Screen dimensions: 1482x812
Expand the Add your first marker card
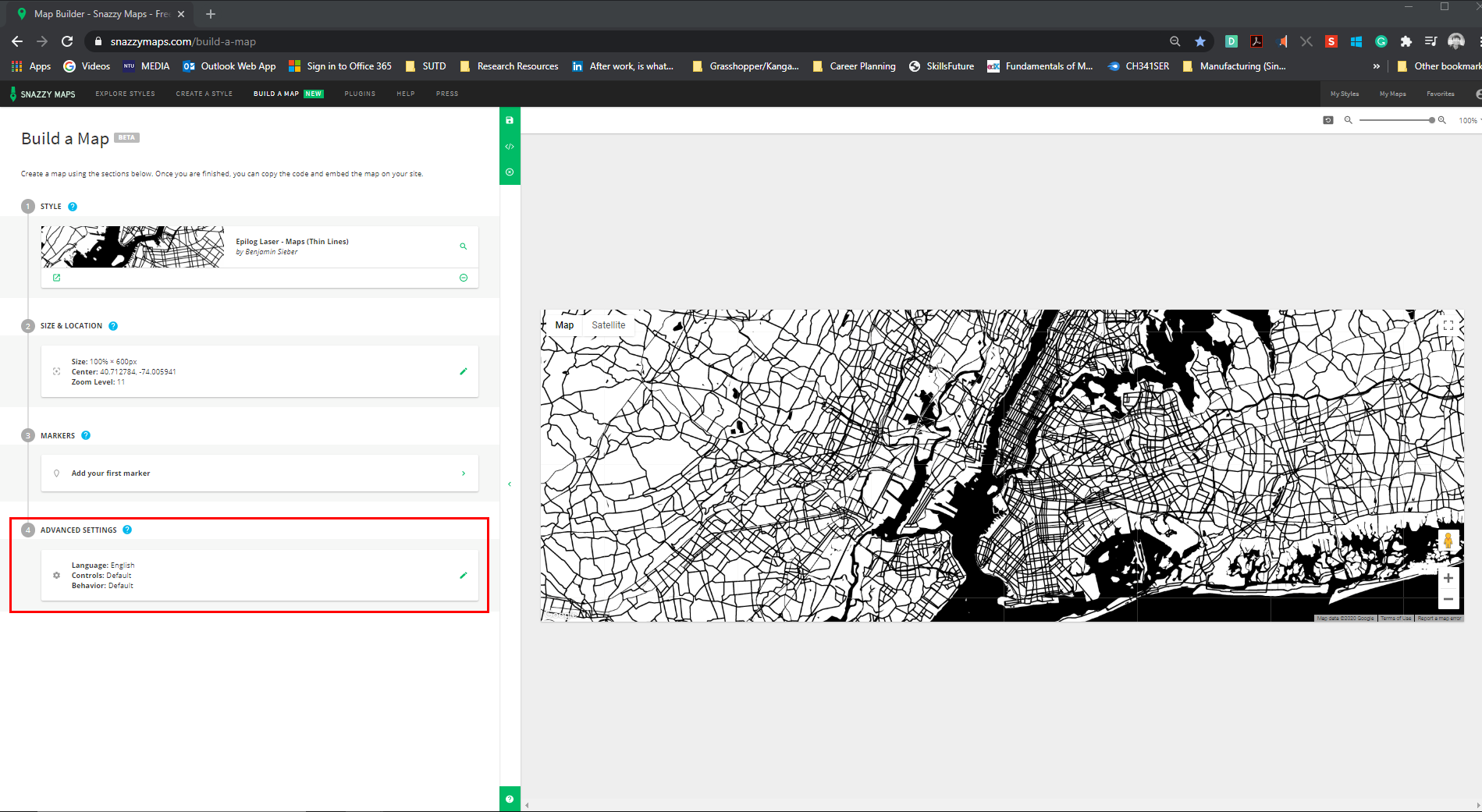point(260,473)
